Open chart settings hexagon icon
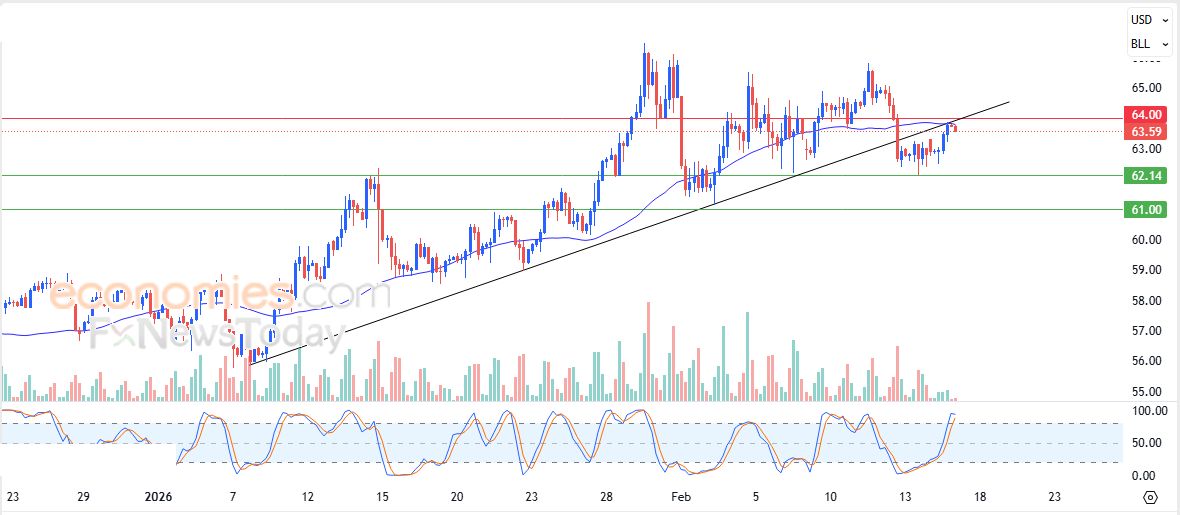This screenshot has height=515, width=1180. point(1150,497)
